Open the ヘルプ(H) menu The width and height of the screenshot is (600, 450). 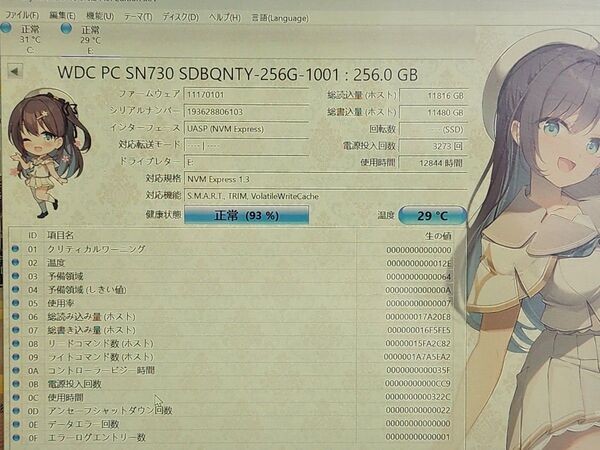pos(225,18)
